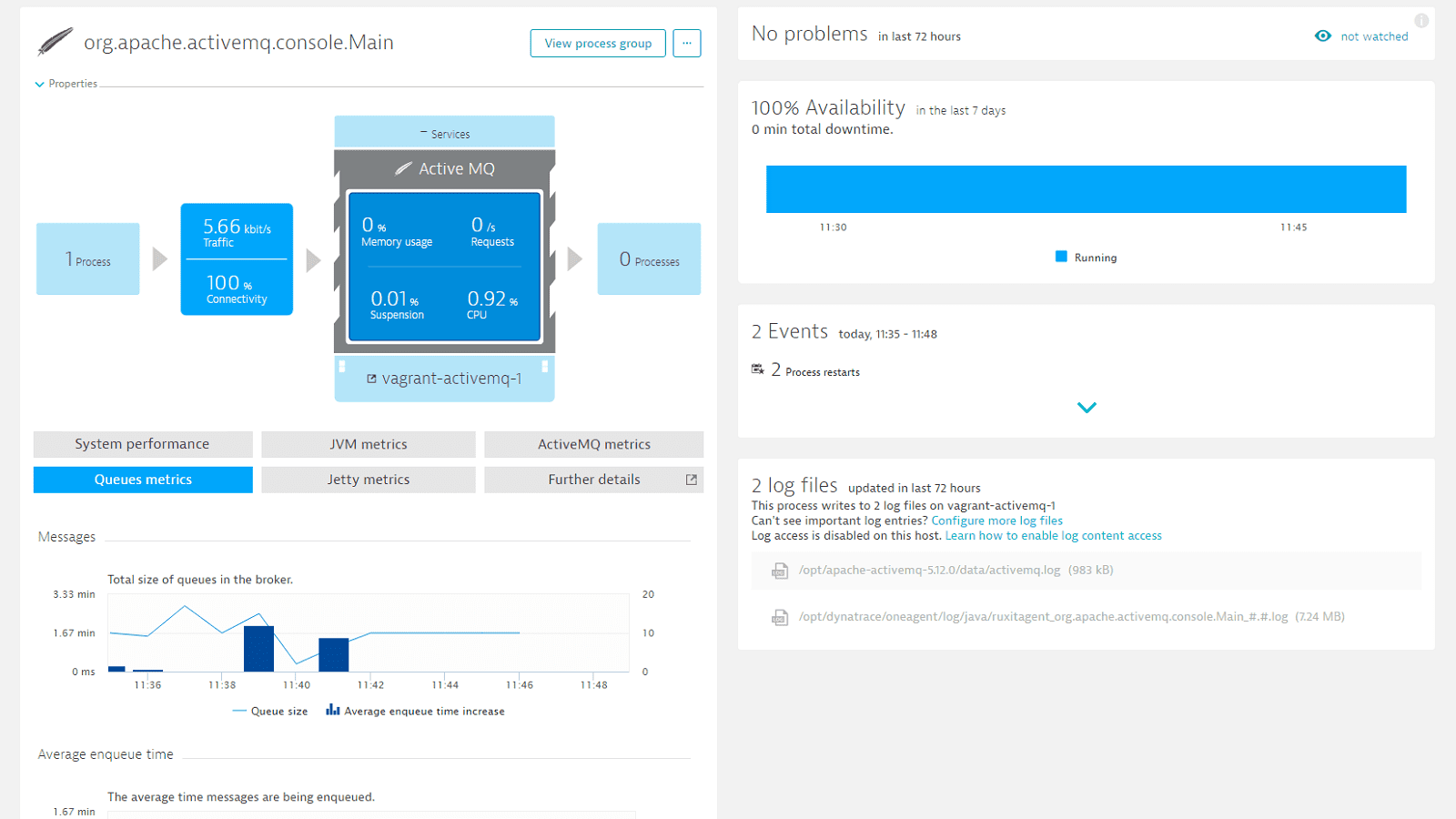Open the activemq.log file entry
This screenshot has height=819, width=1456.
pos(1087,571)
